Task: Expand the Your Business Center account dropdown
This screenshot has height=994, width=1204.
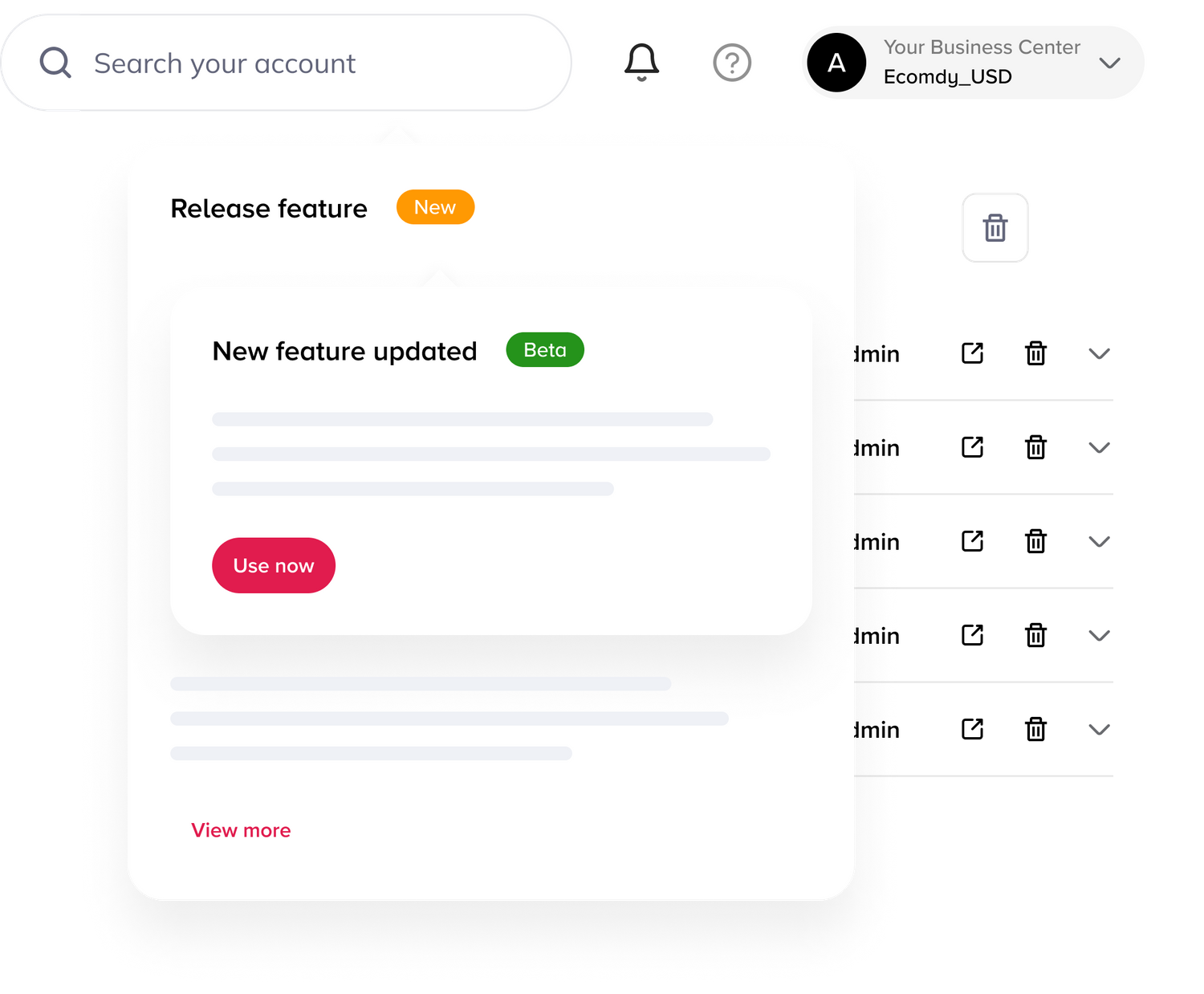Action: 1109,63
